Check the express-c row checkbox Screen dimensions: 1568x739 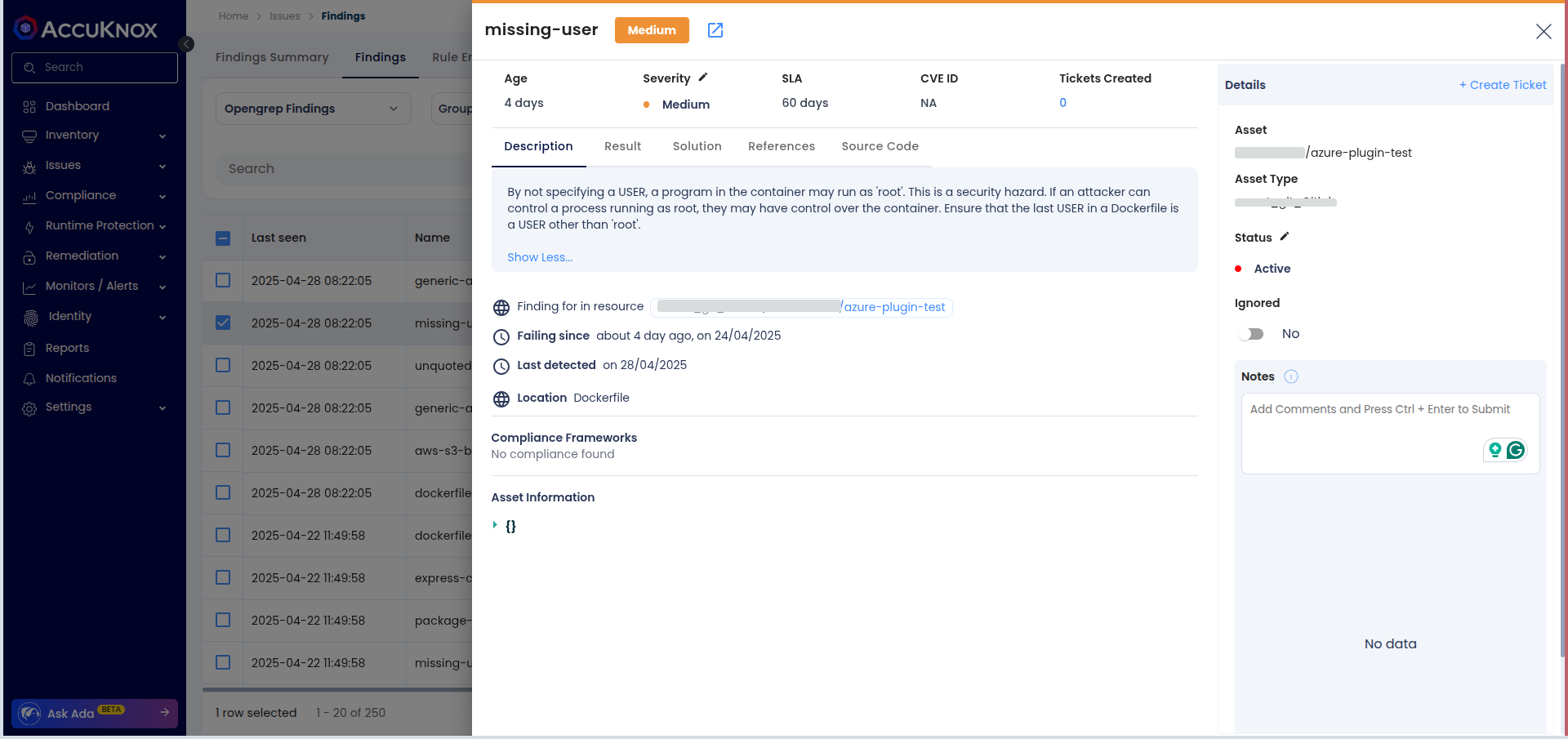click(x=223, y=577)
